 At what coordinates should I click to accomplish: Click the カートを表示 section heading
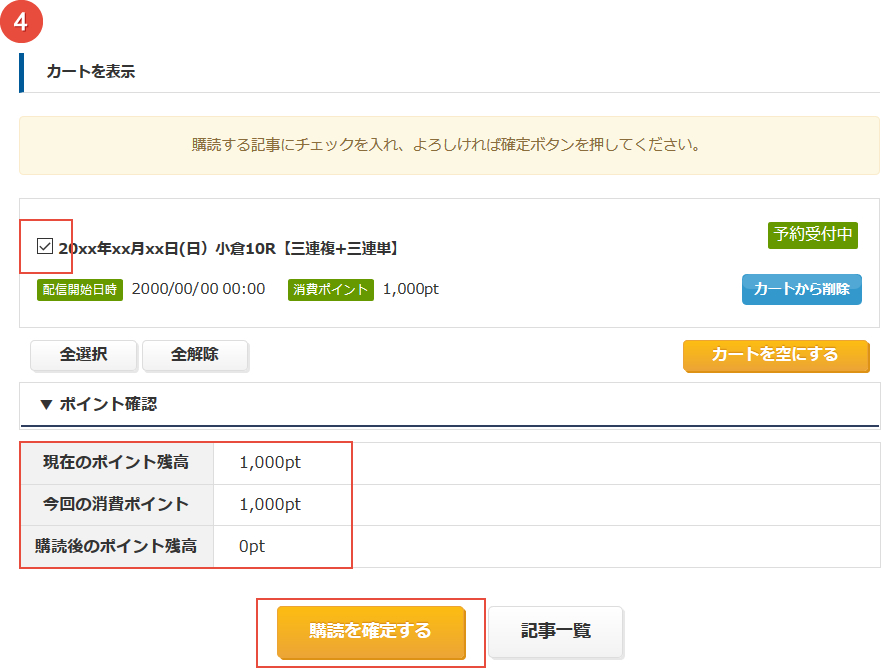pos(90,72)
